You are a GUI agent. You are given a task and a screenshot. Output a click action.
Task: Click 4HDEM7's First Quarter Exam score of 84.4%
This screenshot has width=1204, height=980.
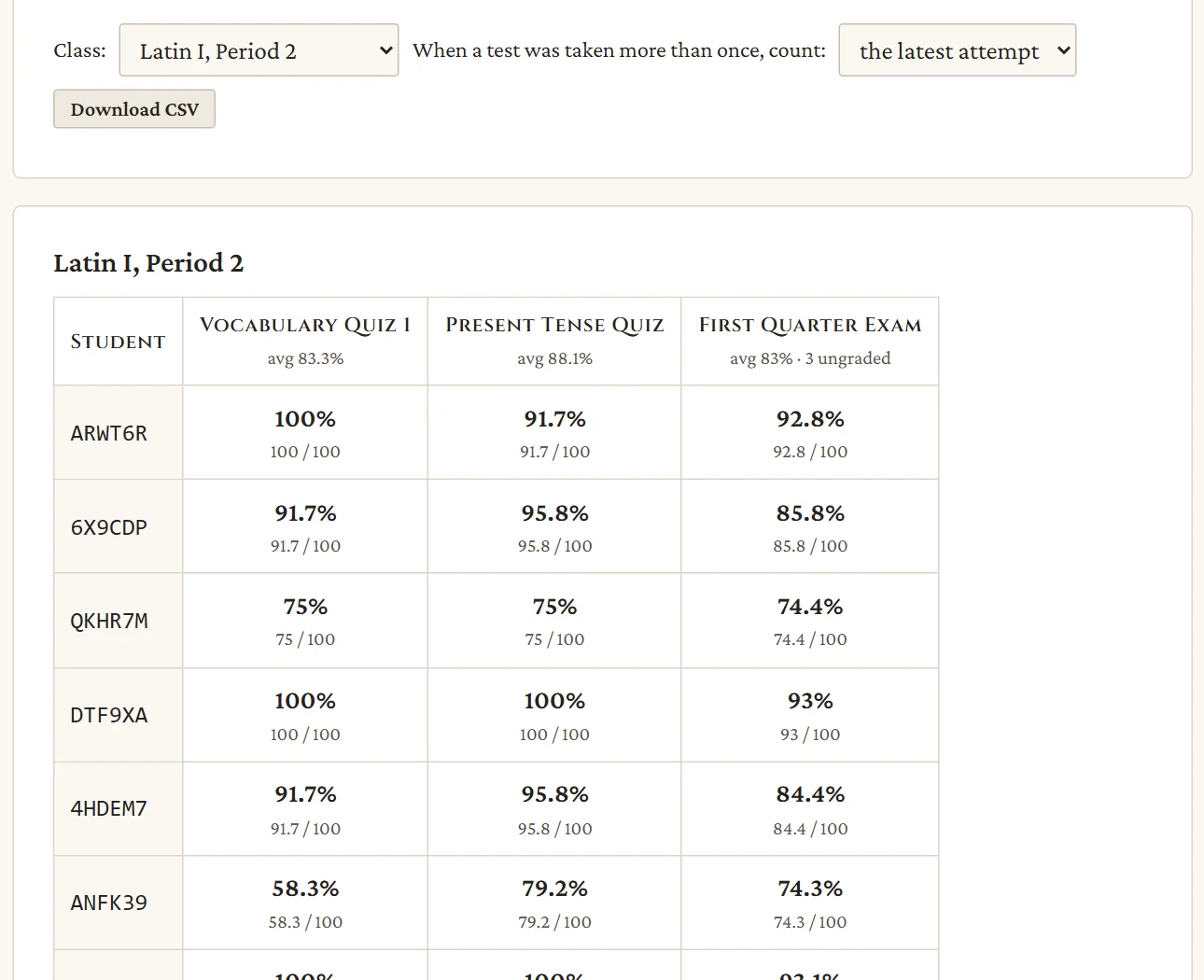(810, 794)
